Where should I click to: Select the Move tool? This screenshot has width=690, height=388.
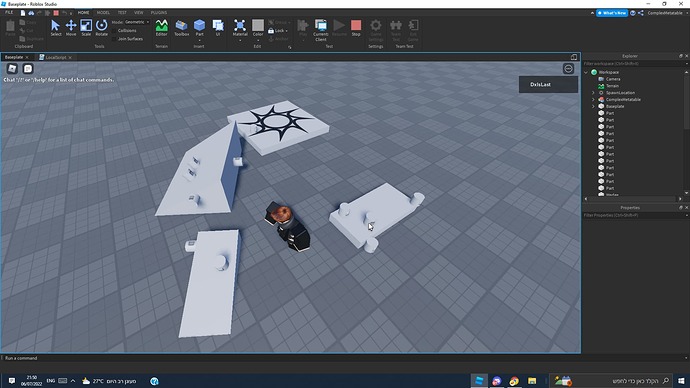pyautogui.click(x=71, y=28)
